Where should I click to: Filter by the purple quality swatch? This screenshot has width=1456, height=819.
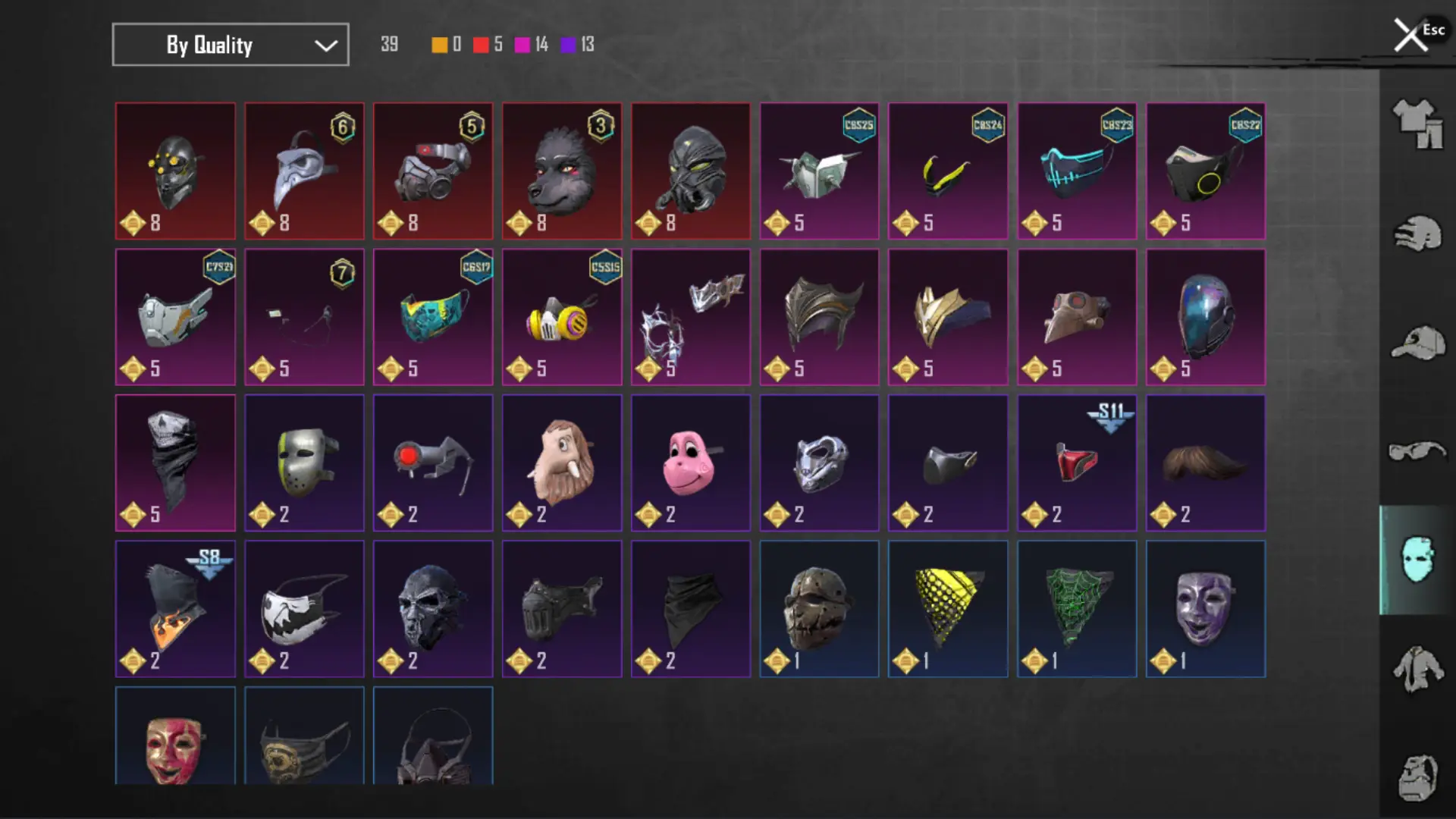(x=568, y=45)
